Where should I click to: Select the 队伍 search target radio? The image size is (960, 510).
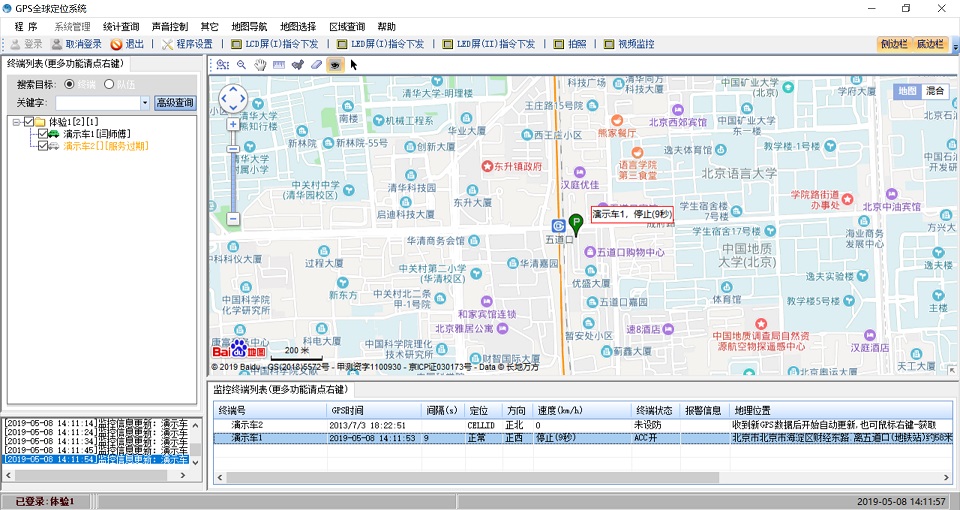[x=109, y=84]
